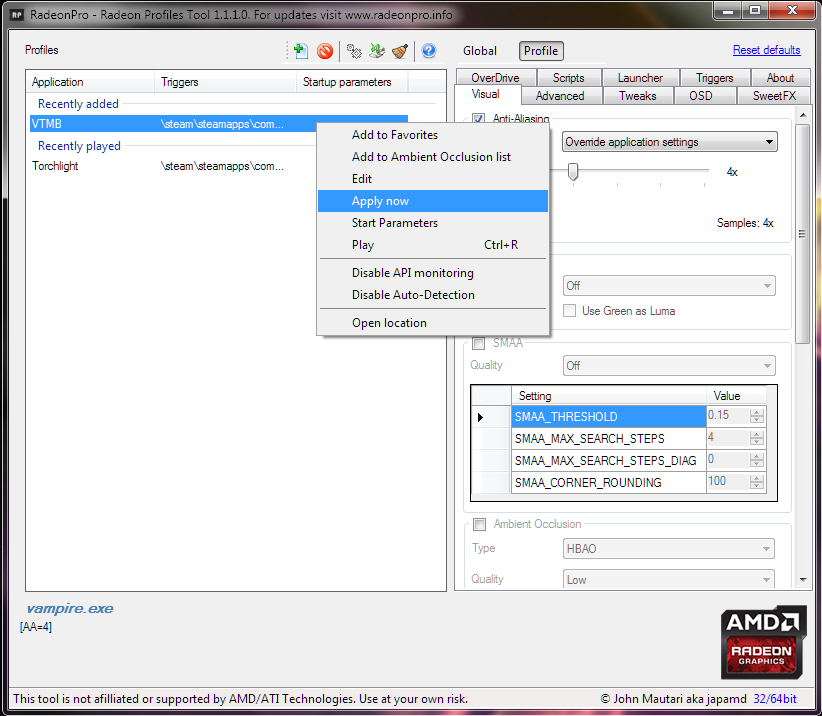Image resolution: width=822 pixels, height=716 pixels.
Task: Select Disable API monitoring
Action: tap(413, 273)
